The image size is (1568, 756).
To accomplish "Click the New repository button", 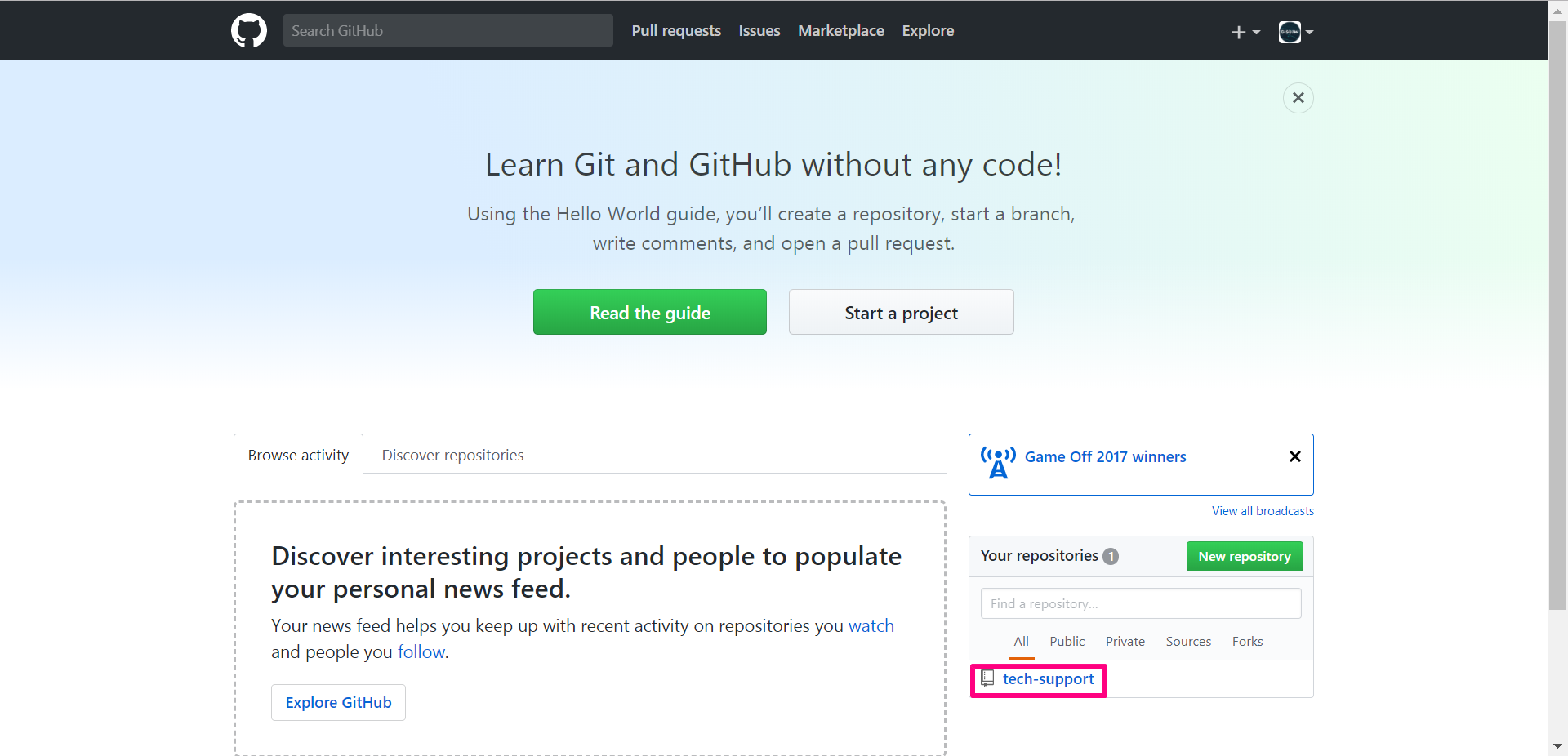I will click(x=1245, y=557).
